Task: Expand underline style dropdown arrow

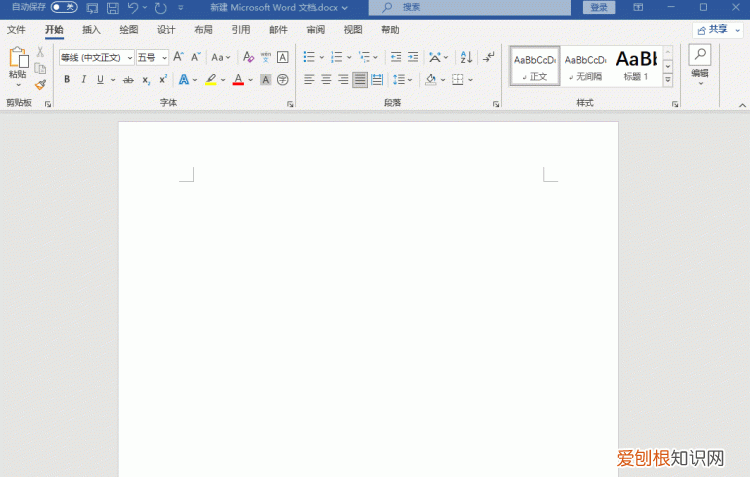Action: pos(113,80)
